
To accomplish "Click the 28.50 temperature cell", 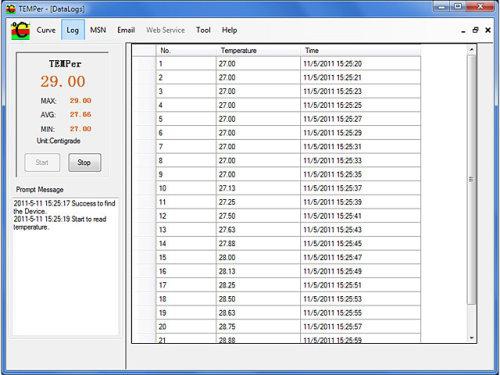I will pos(258,299).
